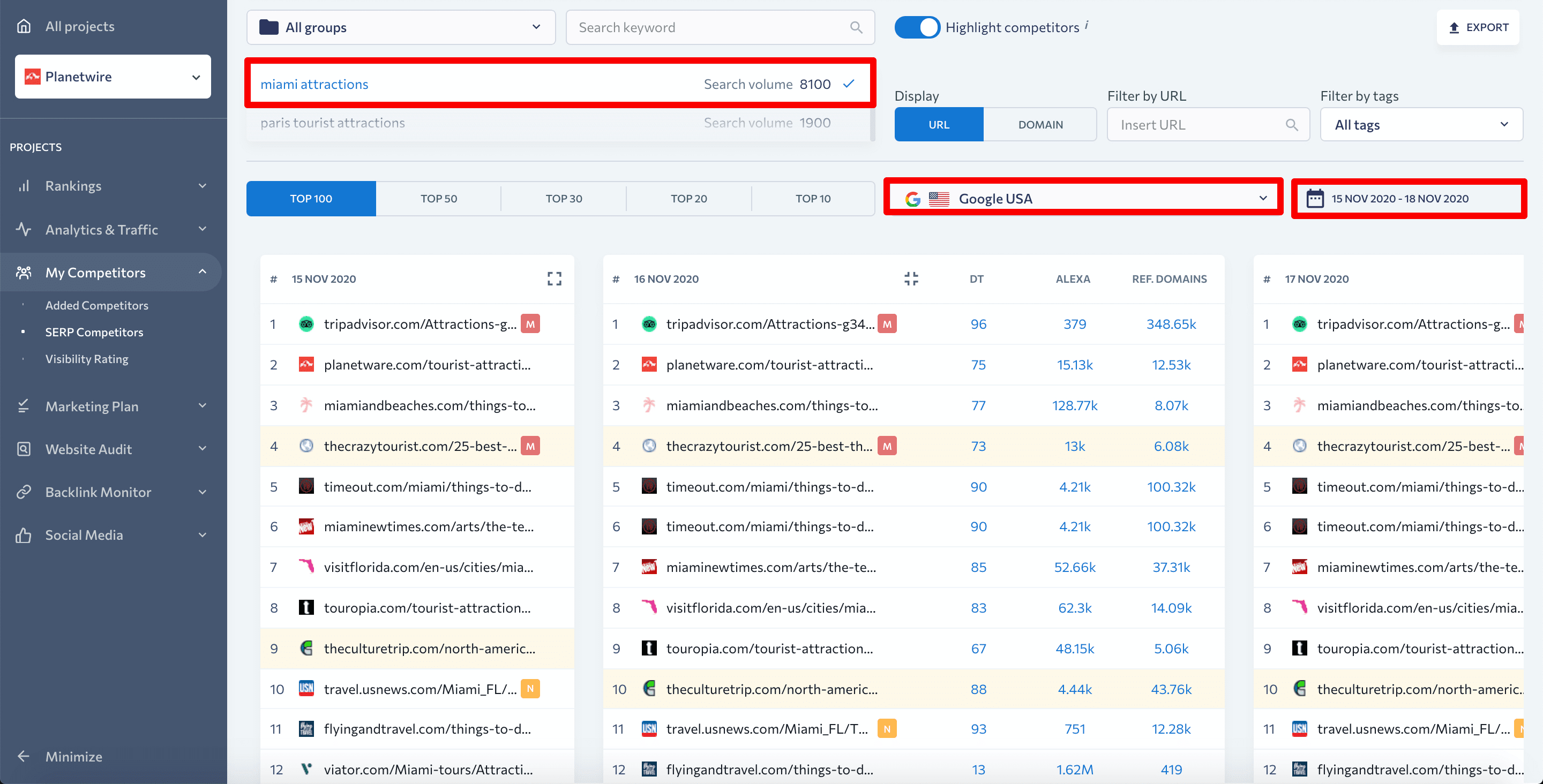1543x784 pixels.
Task: Collapse the My Competitors chevron
Action: pyautogui.click(x=203, y=273)
